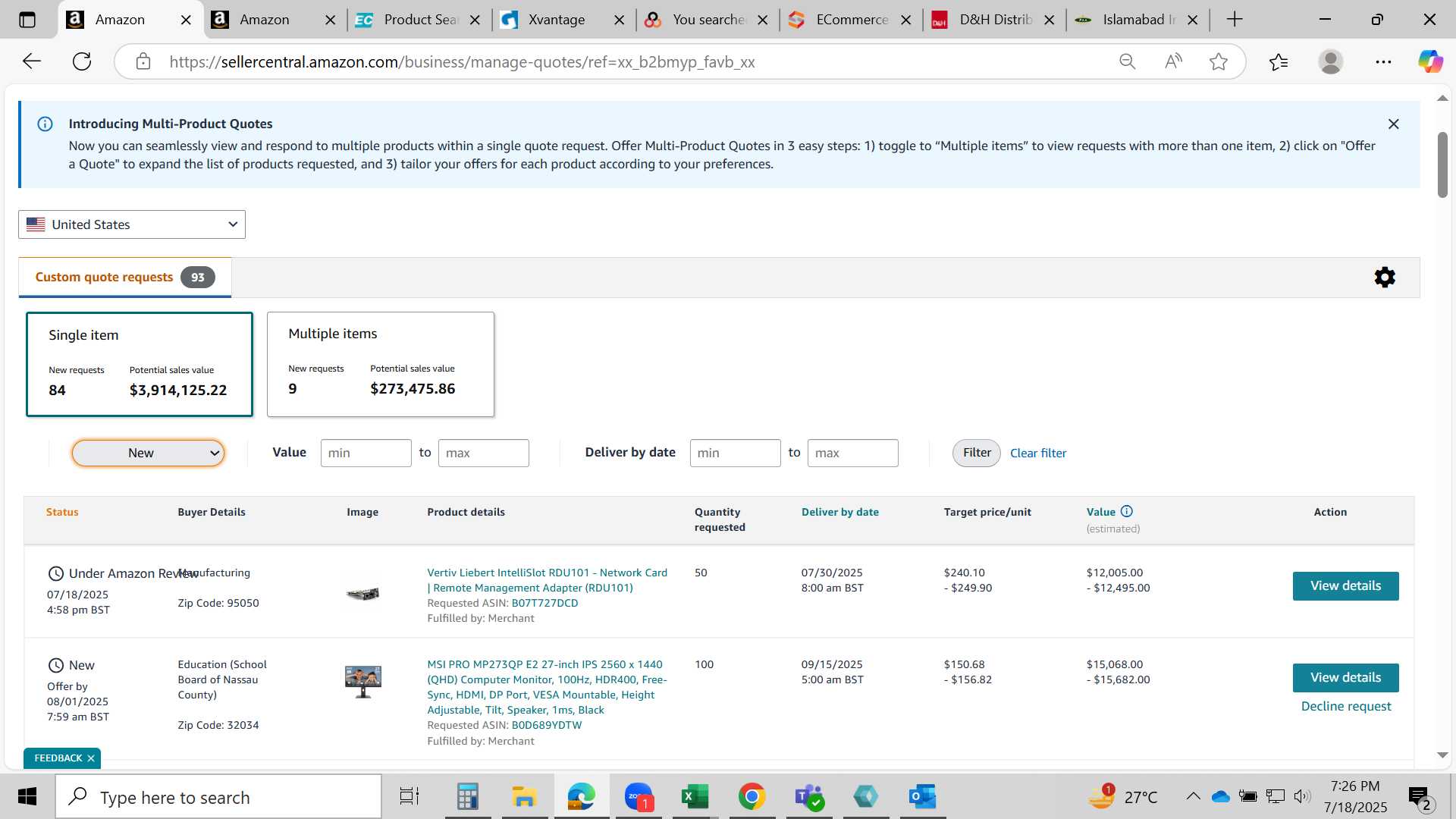1456x819 pixels.
Task: Close the FEEDBACK widget
Action: pyautogui.click(x=91, y=758)
